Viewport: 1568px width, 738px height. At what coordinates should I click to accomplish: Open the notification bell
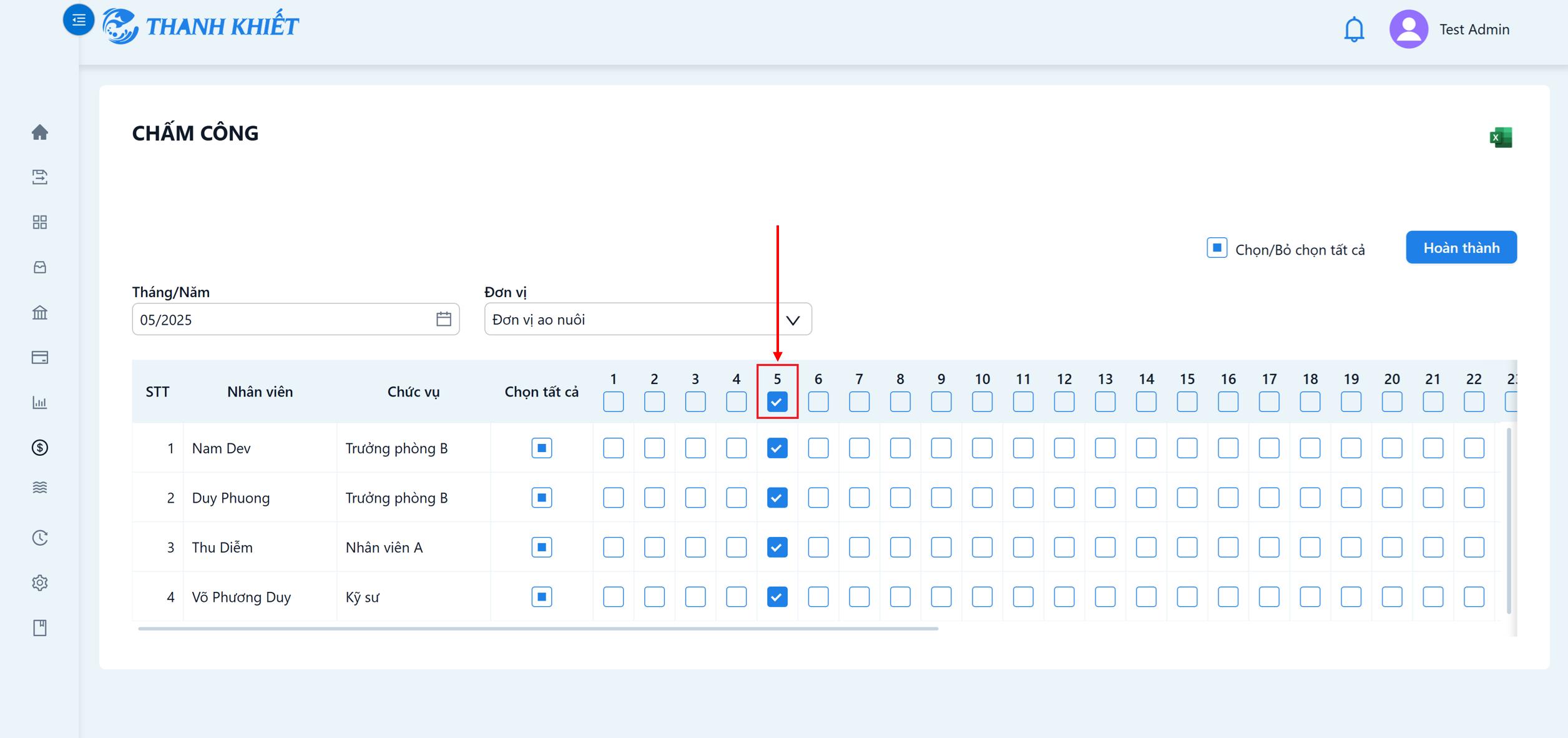[x=1354, y=29]
